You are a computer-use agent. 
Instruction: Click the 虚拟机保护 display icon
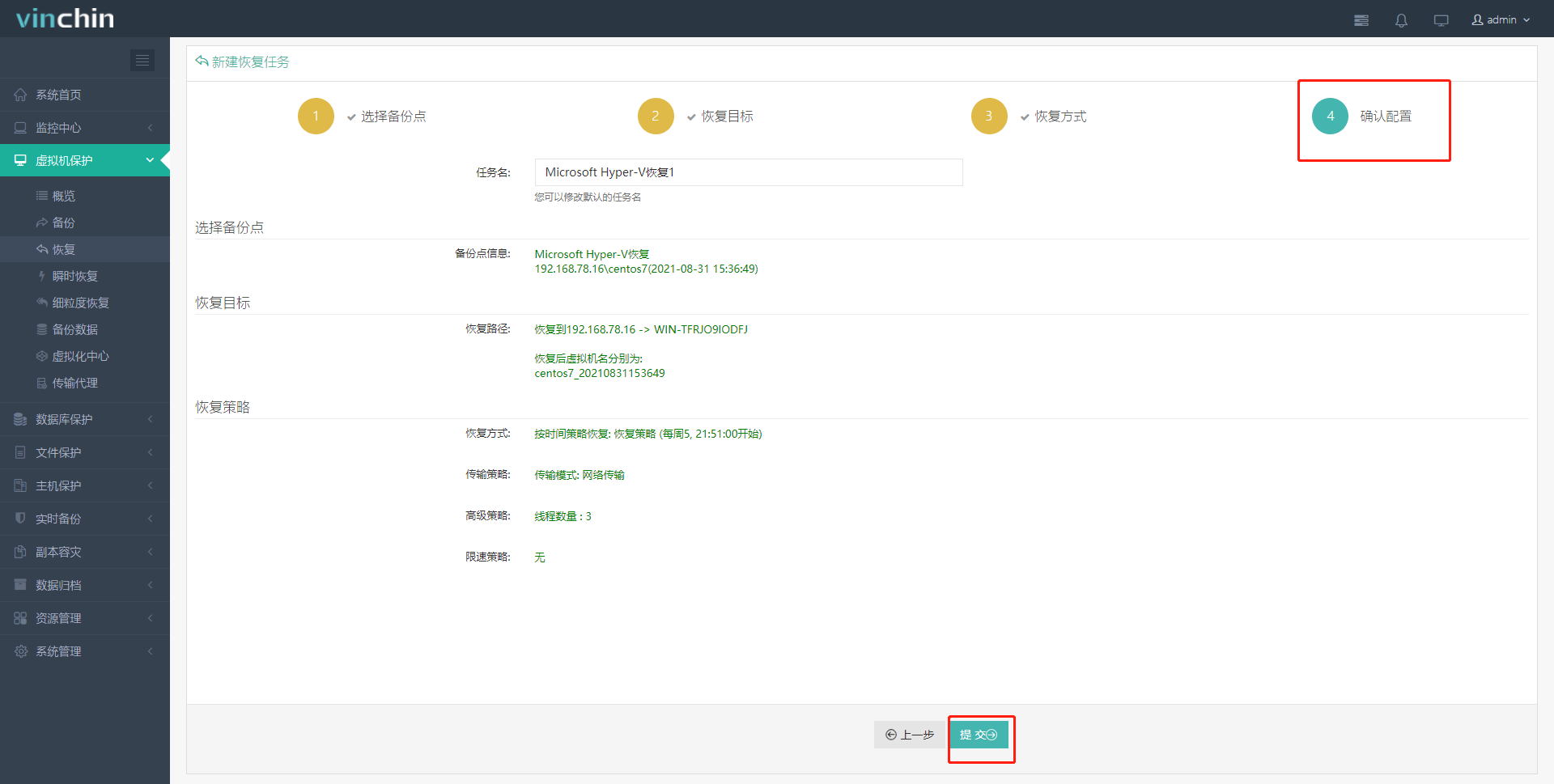point(20,160)
